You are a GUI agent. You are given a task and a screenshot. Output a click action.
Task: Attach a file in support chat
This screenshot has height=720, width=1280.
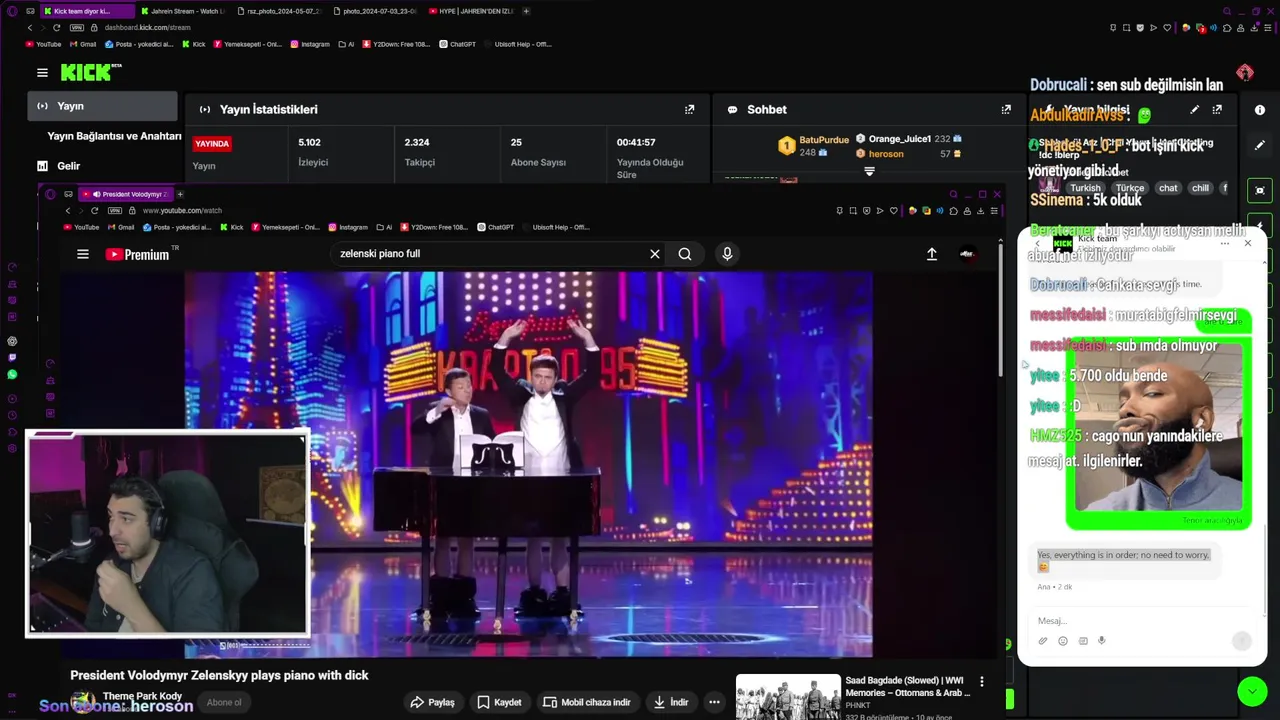(1042, 641)
